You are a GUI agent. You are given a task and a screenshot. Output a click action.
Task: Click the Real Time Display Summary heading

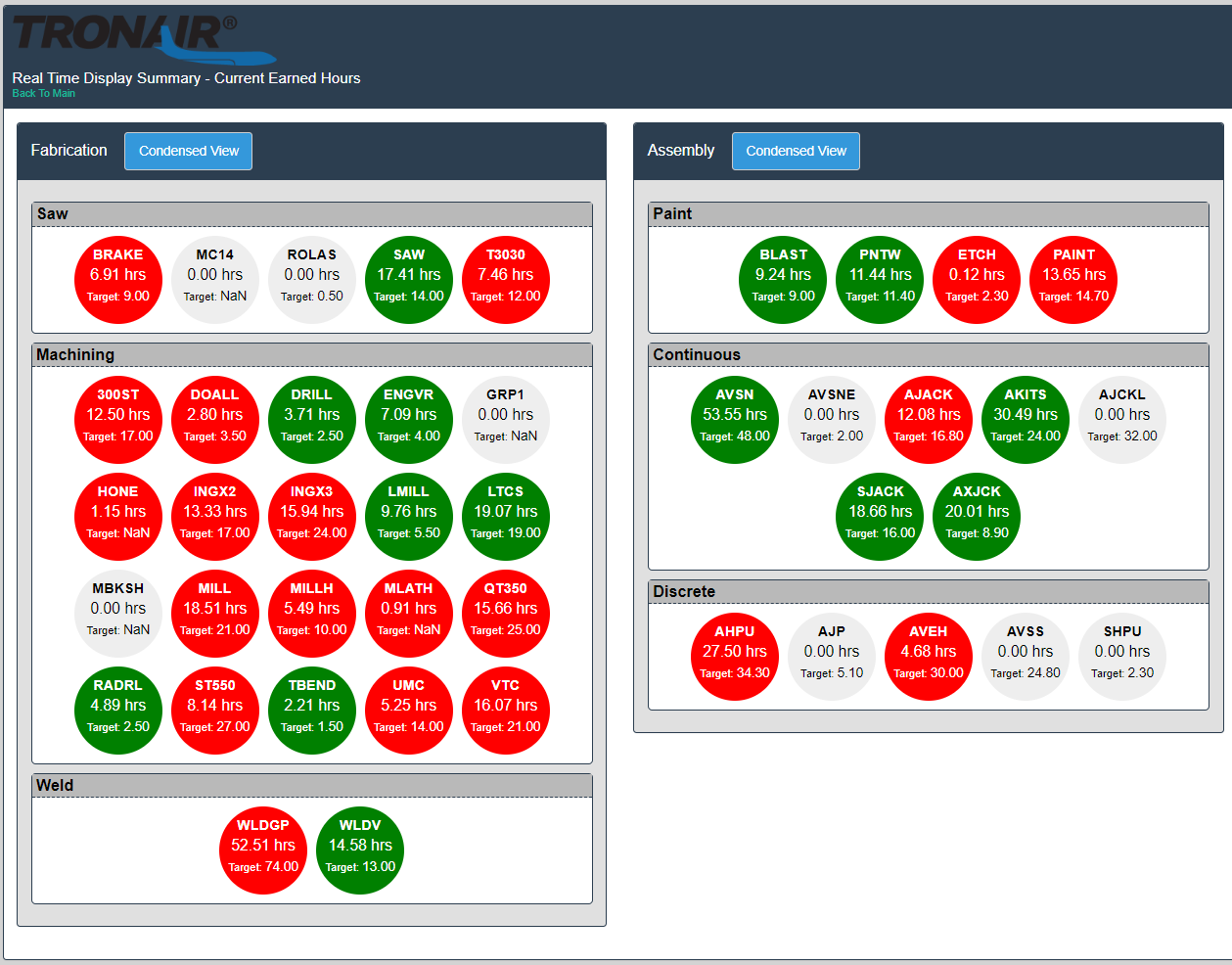[186, 78]
